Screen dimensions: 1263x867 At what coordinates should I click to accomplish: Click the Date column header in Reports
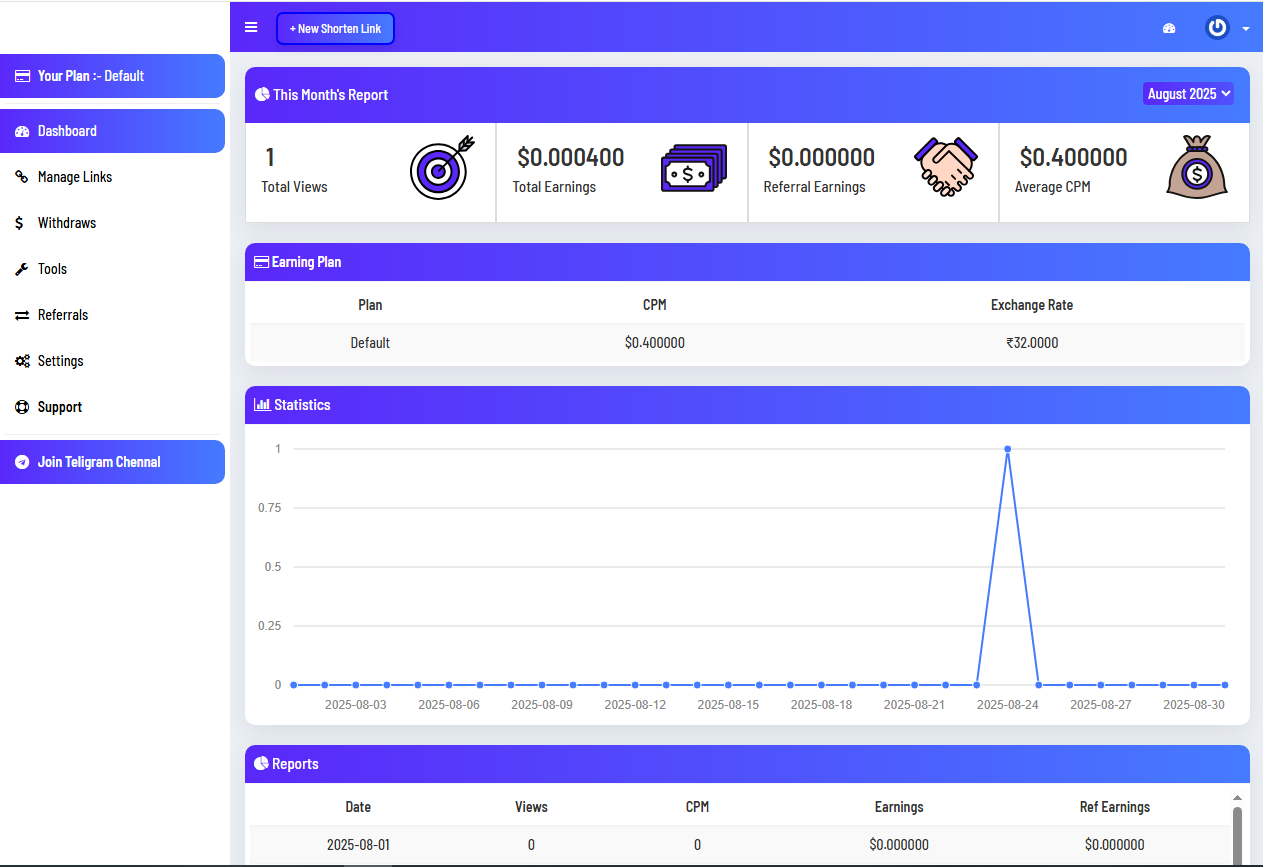tap(358, 807)
